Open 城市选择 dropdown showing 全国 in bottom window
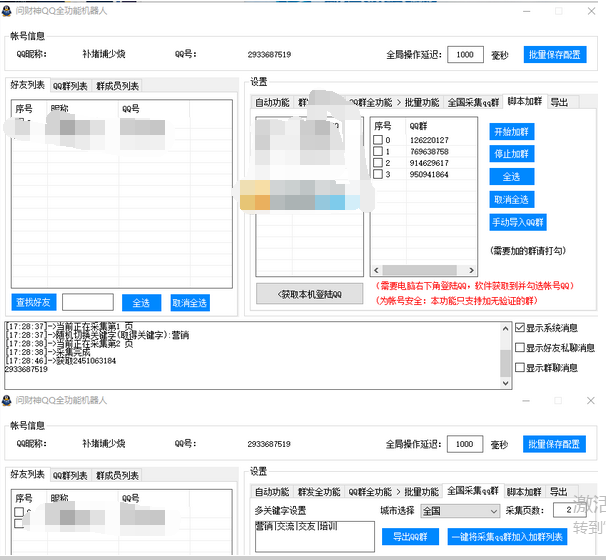This screenshot has width=606, height=560. [x=460, y=511]
